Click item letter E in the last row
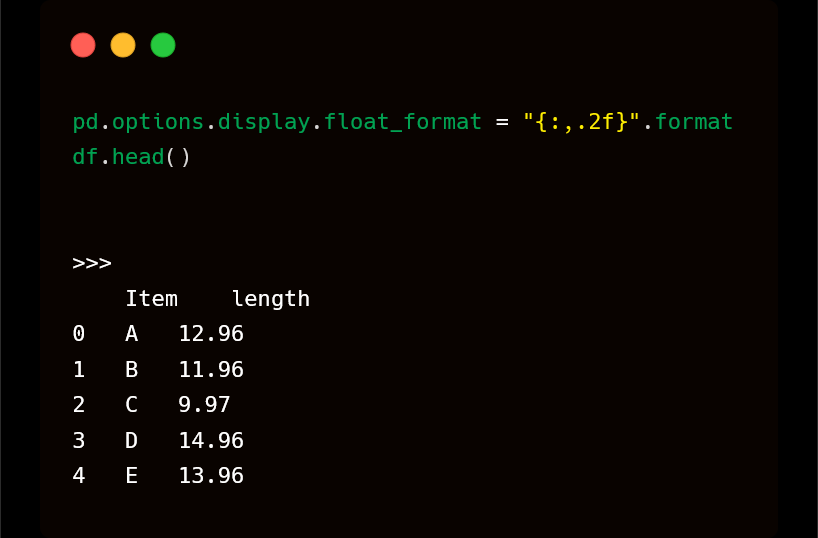The height and width of the screenshot is (538, 818). point(132,476)
